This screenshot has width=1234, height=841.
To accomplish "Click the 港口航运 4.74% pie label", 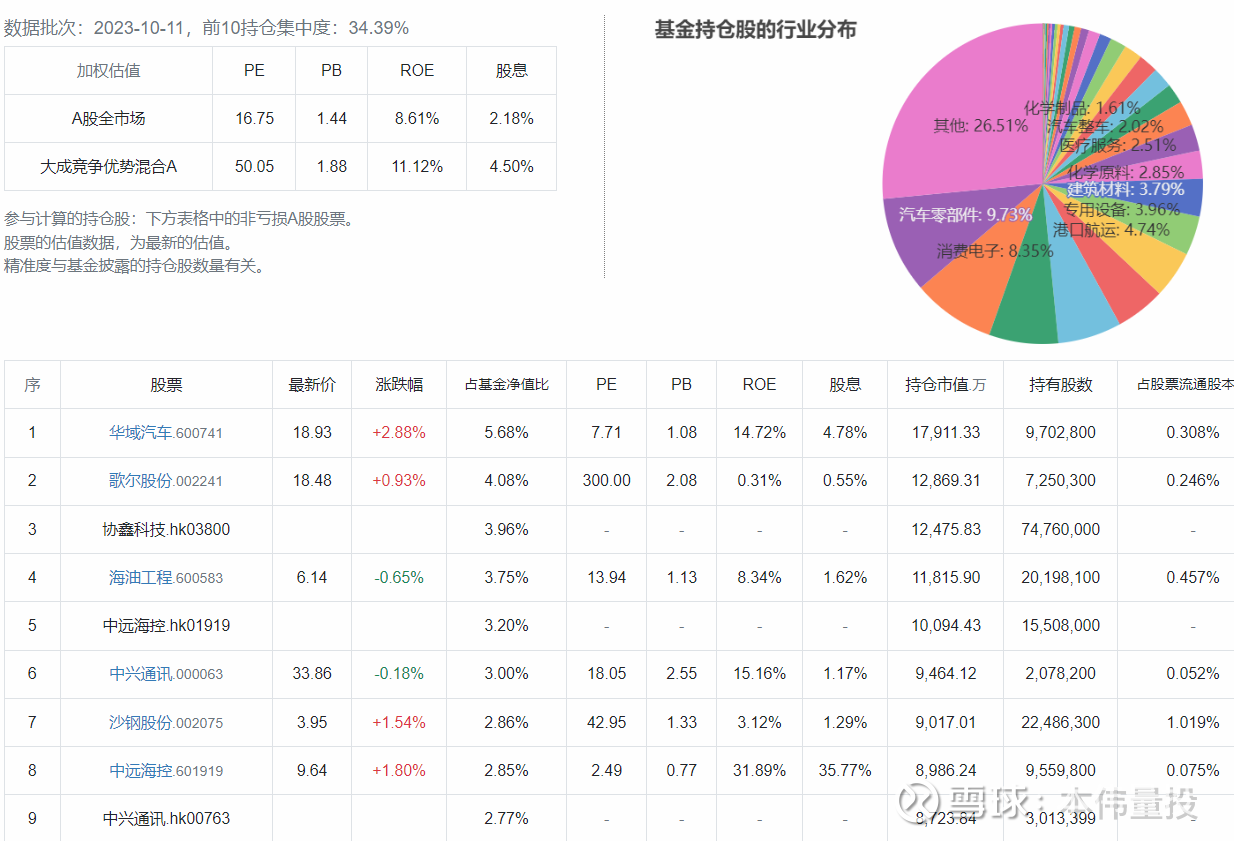I will point(1111,230).
